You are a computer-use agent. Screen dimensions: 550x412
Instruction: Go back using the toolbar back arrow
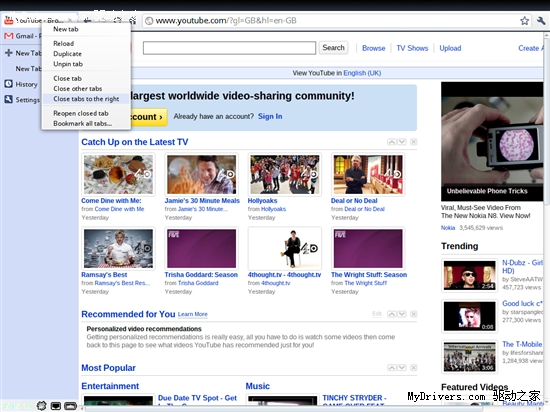[88, 20]
